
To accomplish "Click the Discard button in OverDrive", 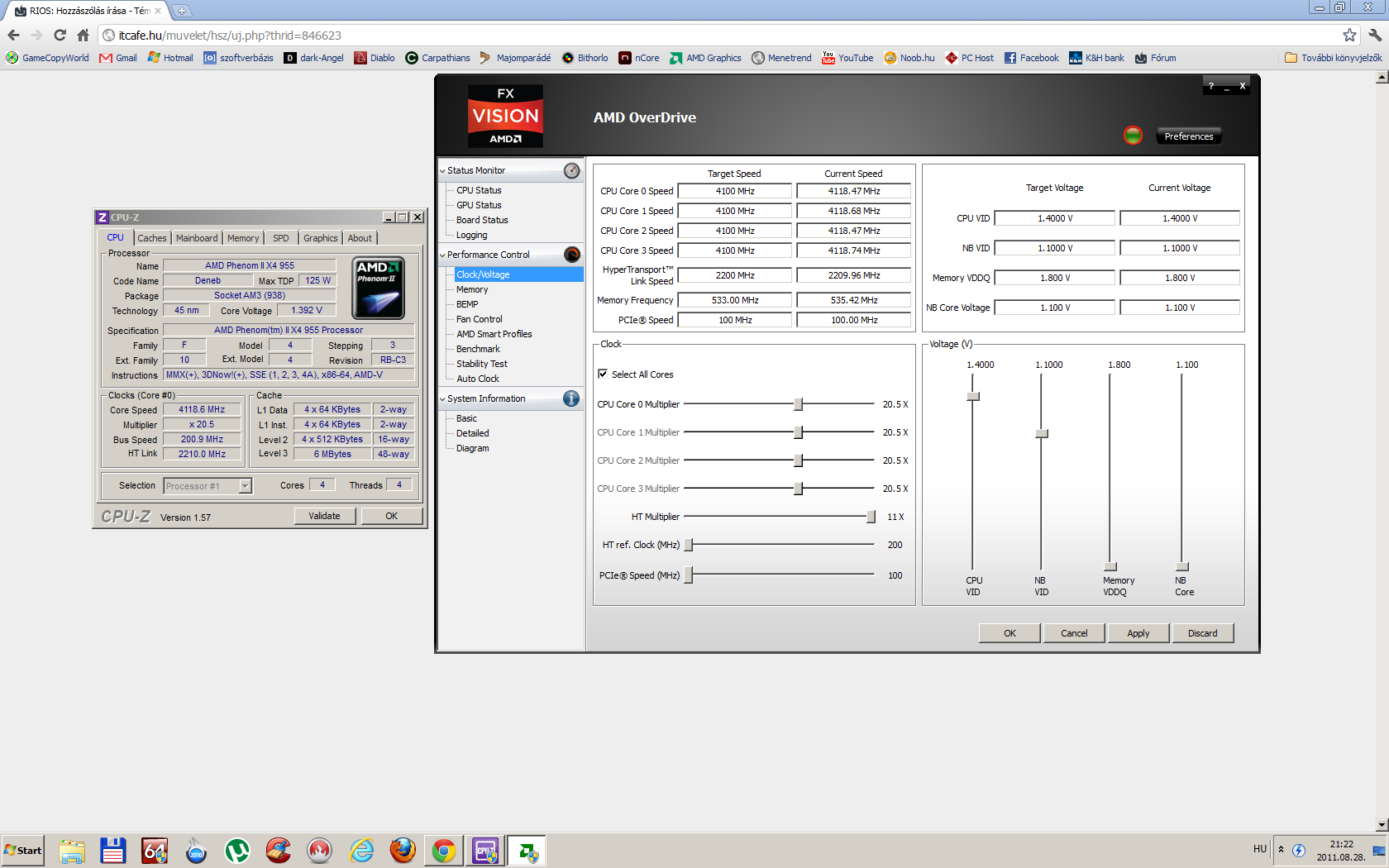I will pyautogui.click(x=1203, y=633).
